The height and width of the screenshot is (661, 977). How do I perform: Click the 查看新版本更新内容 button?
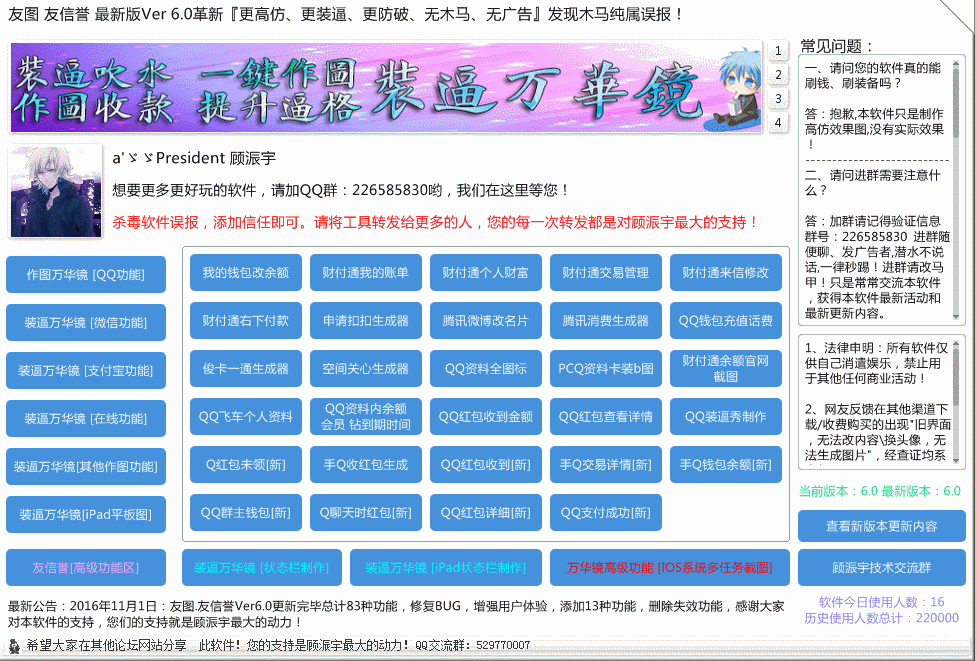tap(882, 526)
